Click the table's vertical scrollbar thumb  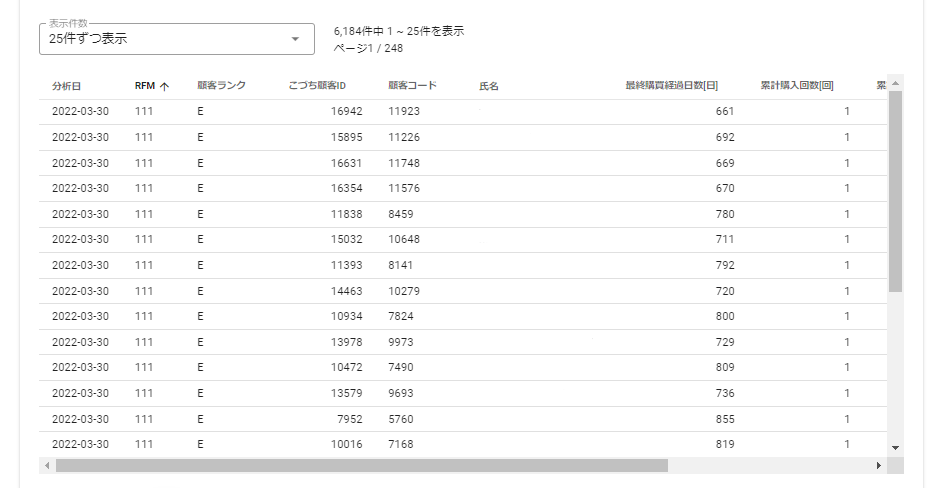pos(895,190)
